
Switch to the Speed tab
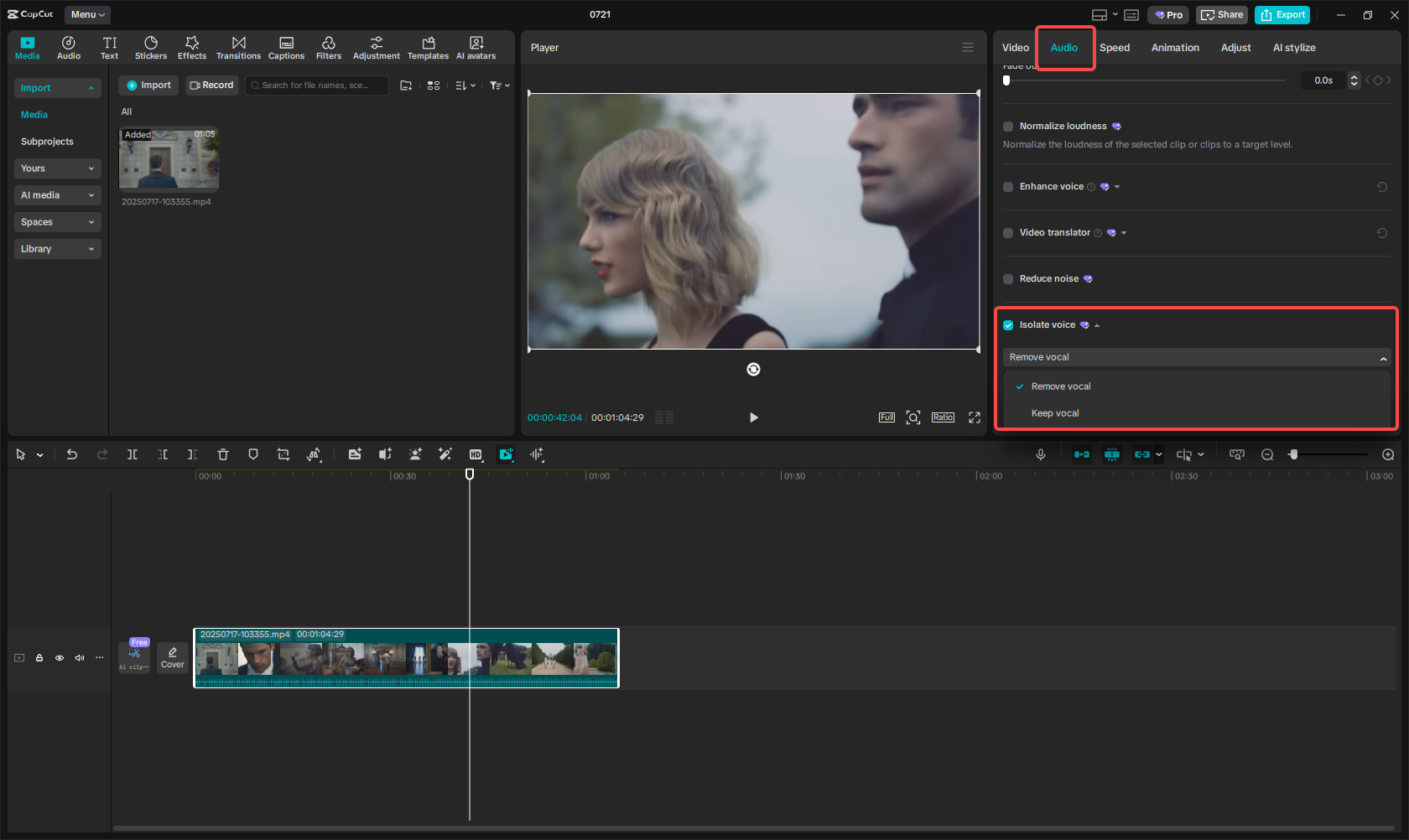[x=1115, y=48]
